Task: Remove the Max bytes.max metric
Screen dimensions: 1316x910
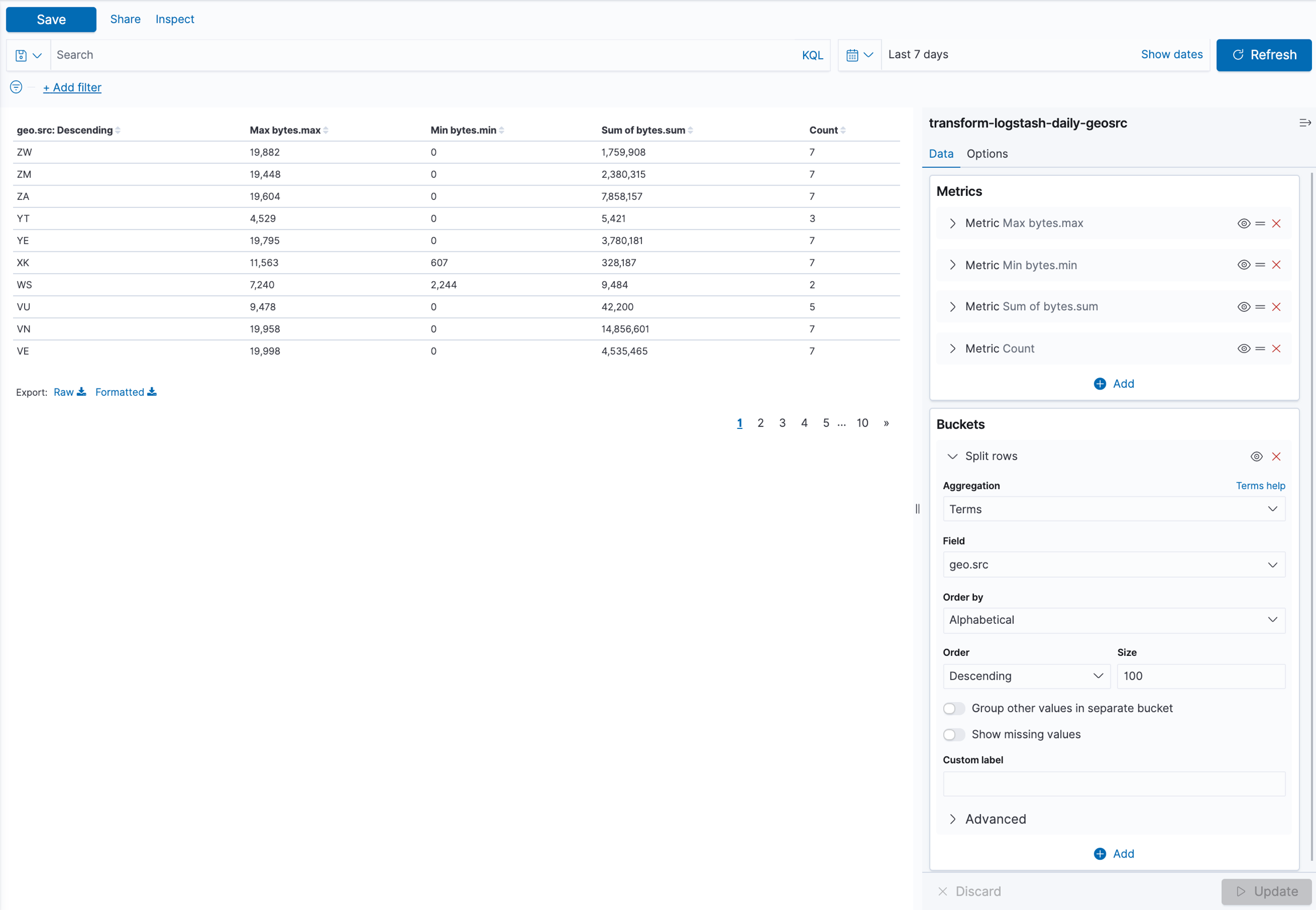Action: click(1276, 223)
